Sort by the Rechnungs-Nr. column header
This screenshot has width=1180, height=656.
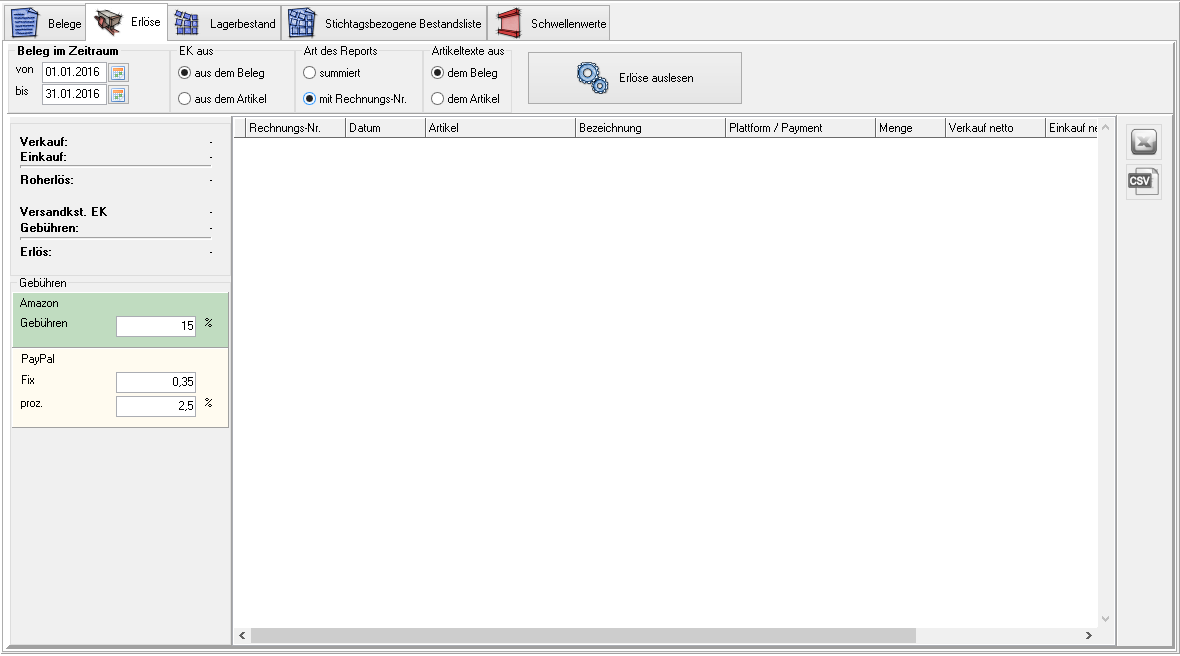point(294,128)
